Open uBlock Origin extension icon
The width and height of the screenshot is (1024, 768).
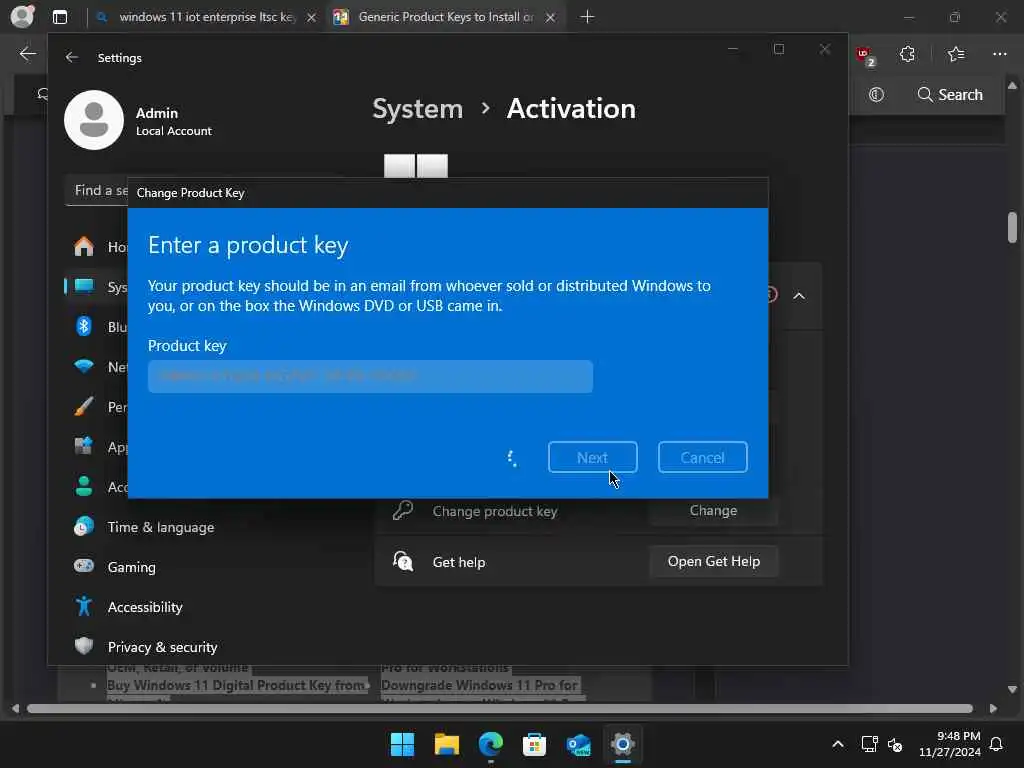click(866, 56)
